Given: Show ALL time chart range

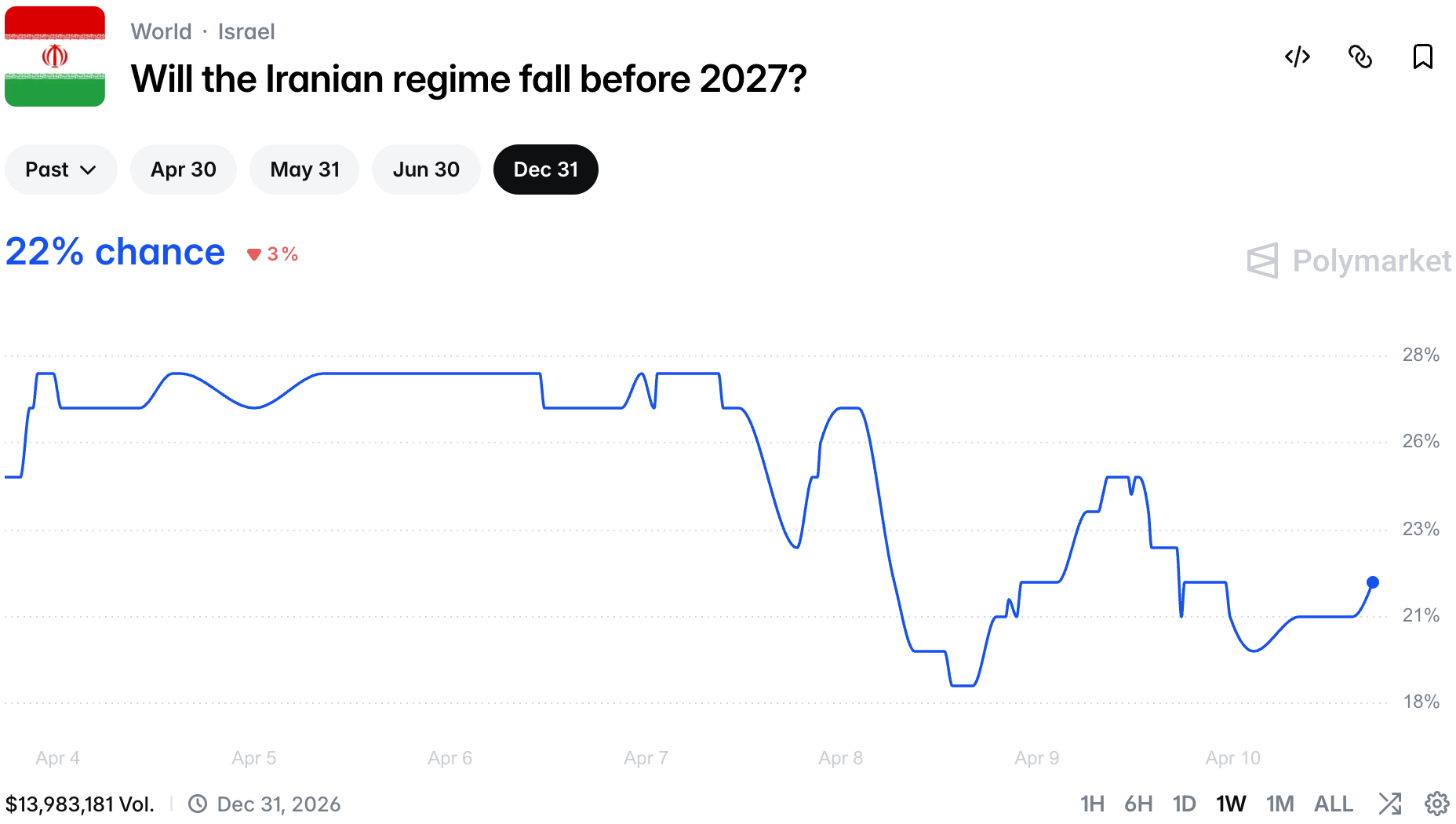Looking at the screenshot, I should click(x=1333, y=804).
